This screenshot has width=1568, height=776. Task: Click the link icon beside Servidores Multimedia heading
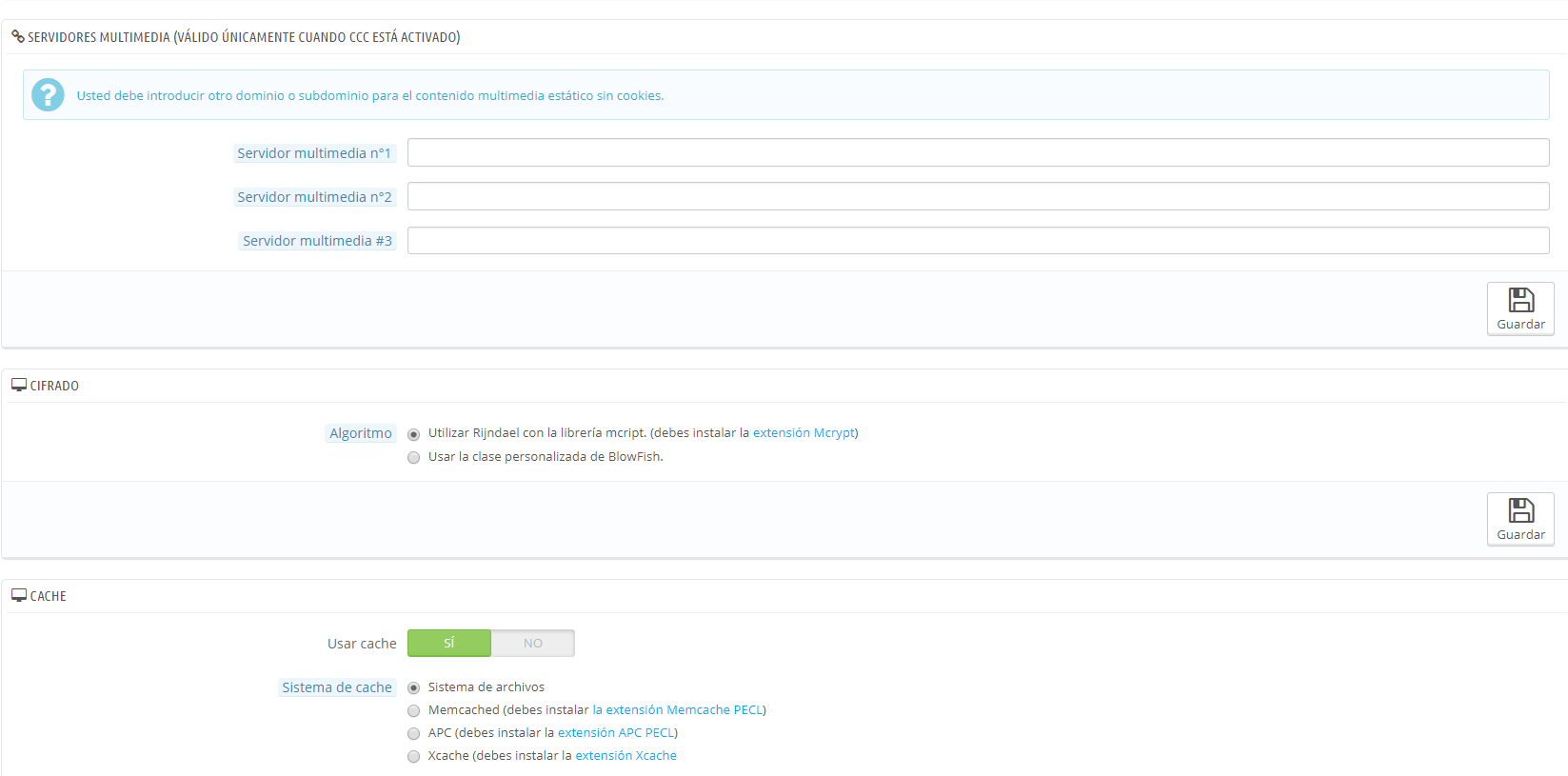click(x=18, y=37)
